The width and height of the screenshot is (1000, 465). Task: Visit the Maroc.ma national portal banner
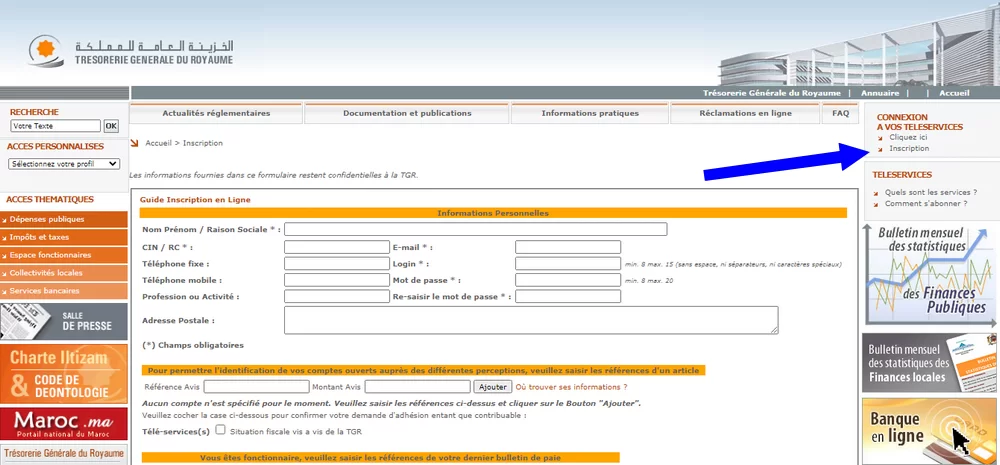(64, 424)
